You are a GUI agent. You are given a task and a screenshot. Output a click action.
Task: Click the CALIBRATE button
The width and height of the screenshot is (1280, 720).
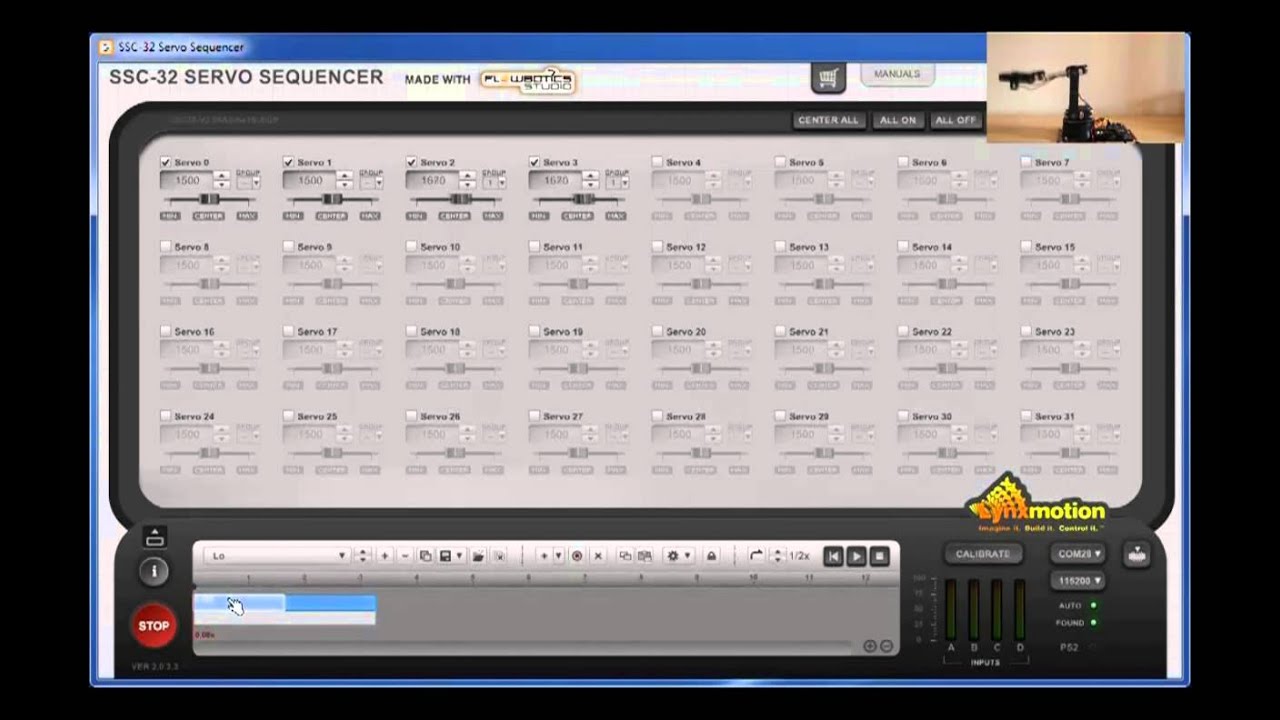pos(983,554)
